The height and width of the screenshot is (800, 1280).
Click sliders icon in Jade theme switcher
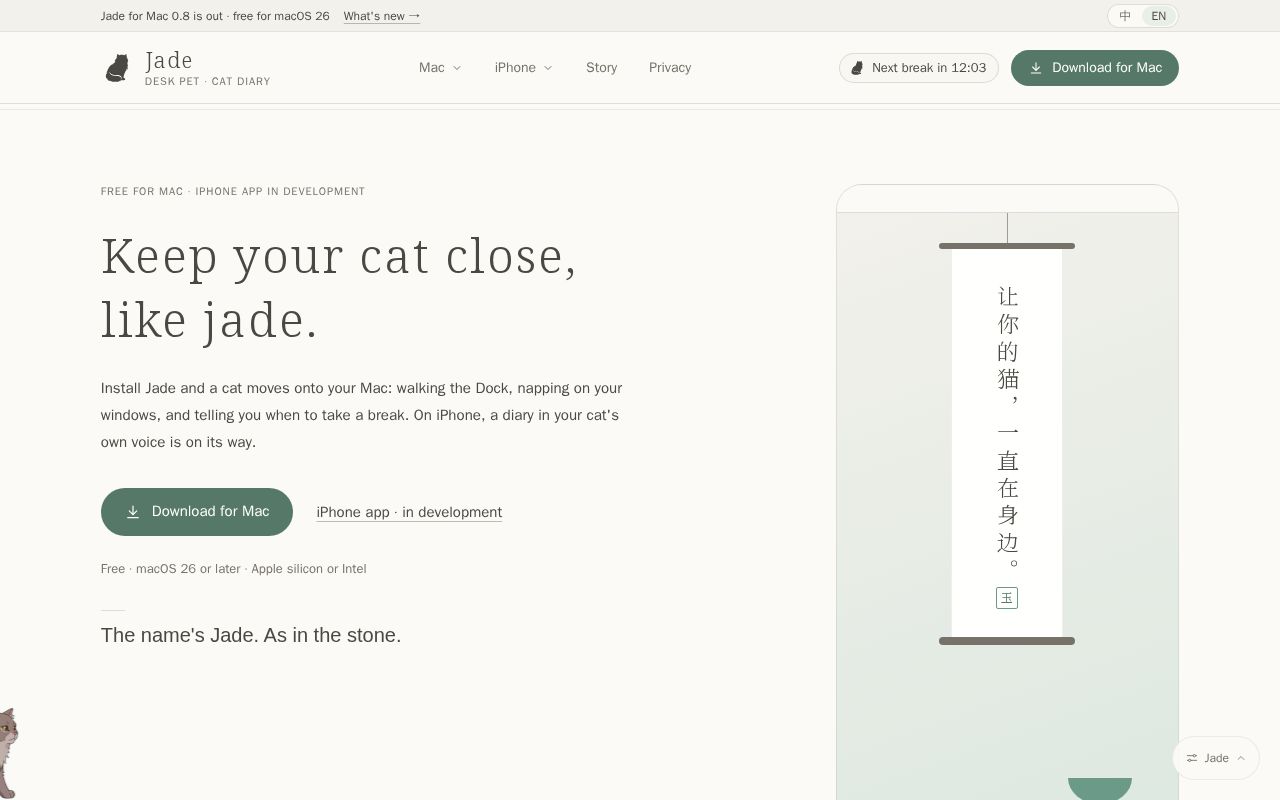pyautogui.click(x=1192, y=758)
